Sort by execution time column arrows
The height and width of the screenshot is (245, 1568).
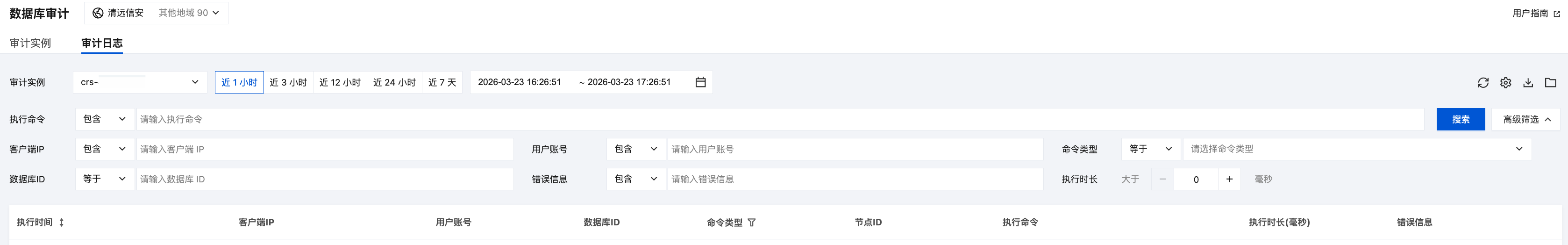click(x=62, y=223)
